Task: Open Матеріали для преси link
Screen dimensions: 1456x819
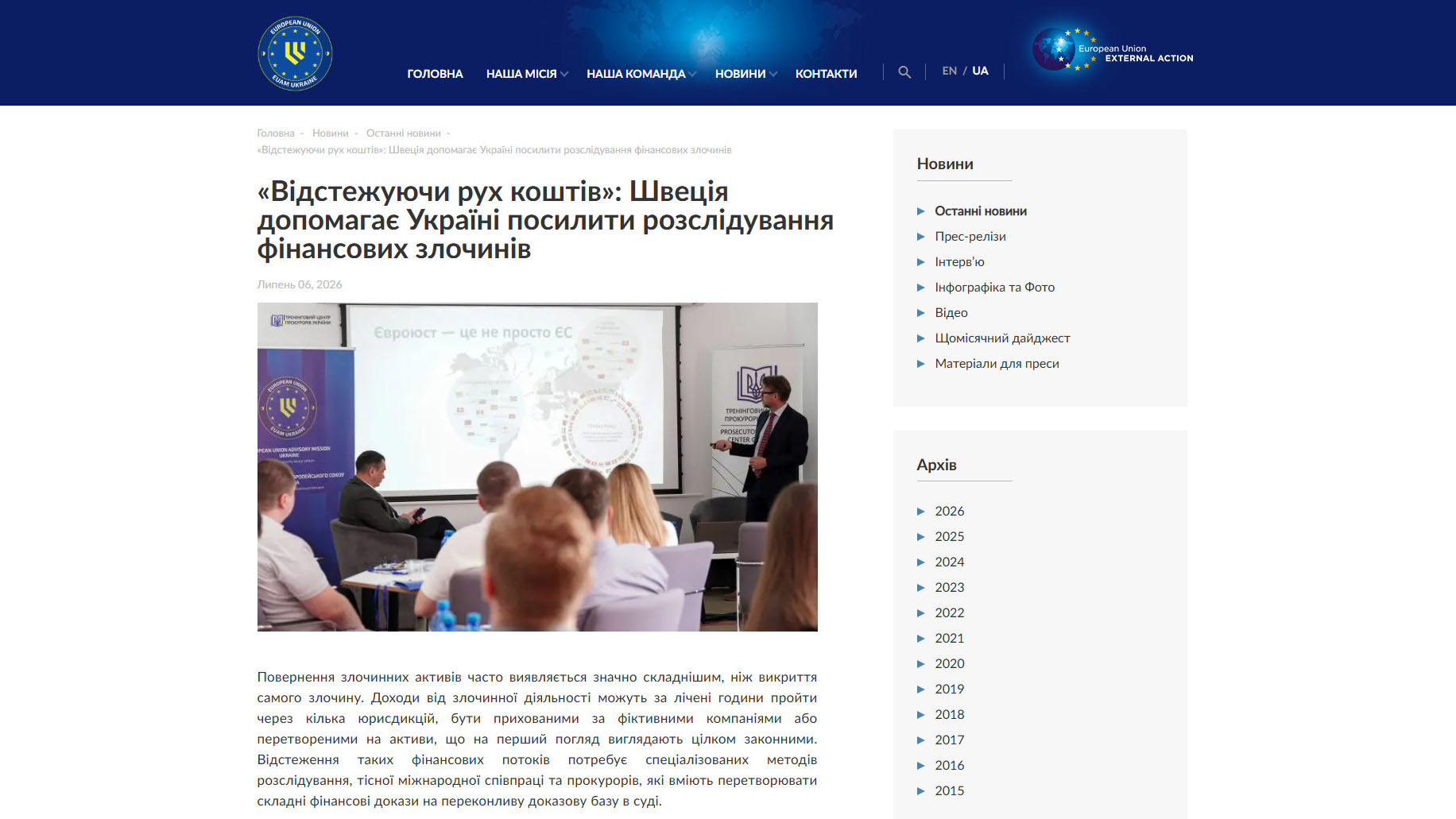Action: coord(997,364)
